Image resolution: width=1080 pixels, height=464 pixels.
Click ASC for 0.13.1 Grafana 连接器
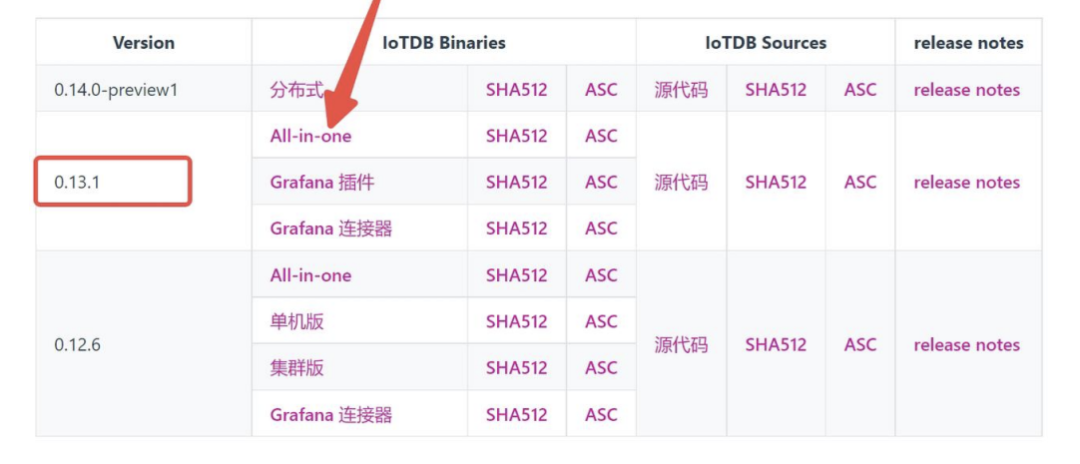coord(601,228)
